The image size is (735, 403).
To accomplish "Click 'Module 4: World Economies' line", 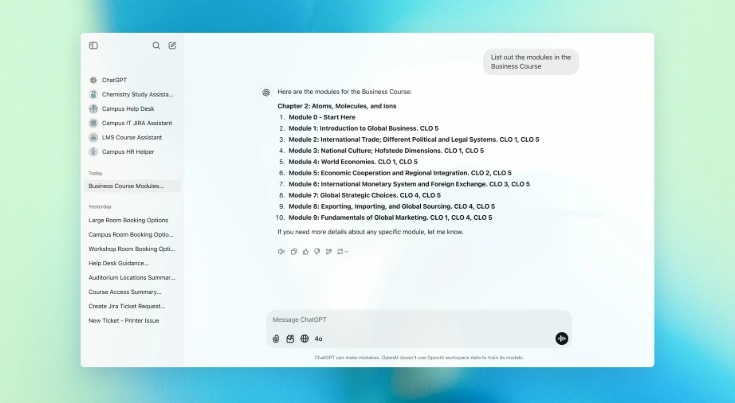I will click(352, 162).
